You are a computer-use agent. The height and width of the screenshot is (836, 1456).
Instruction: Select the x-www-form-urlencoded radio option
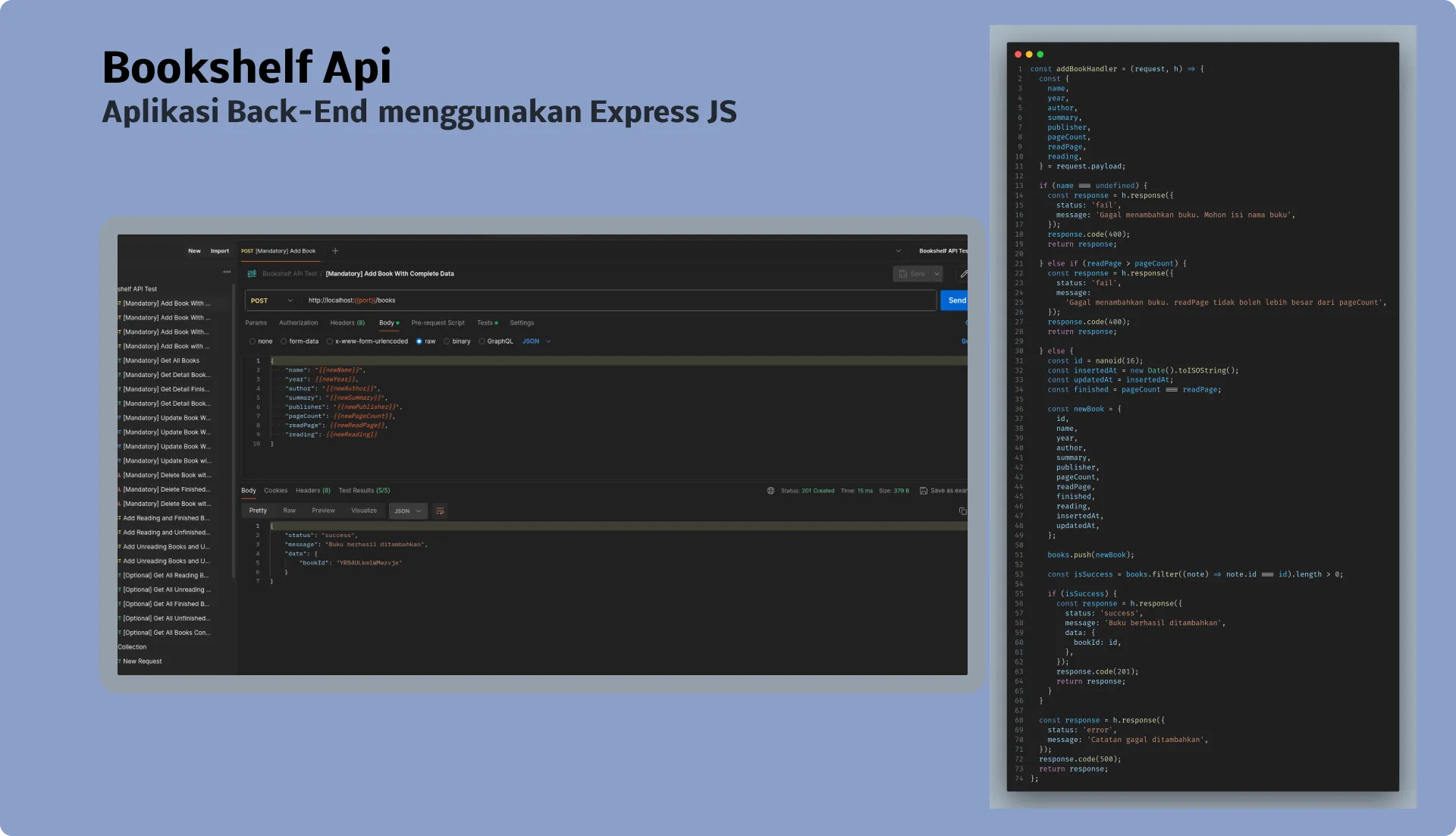point(330,341)
